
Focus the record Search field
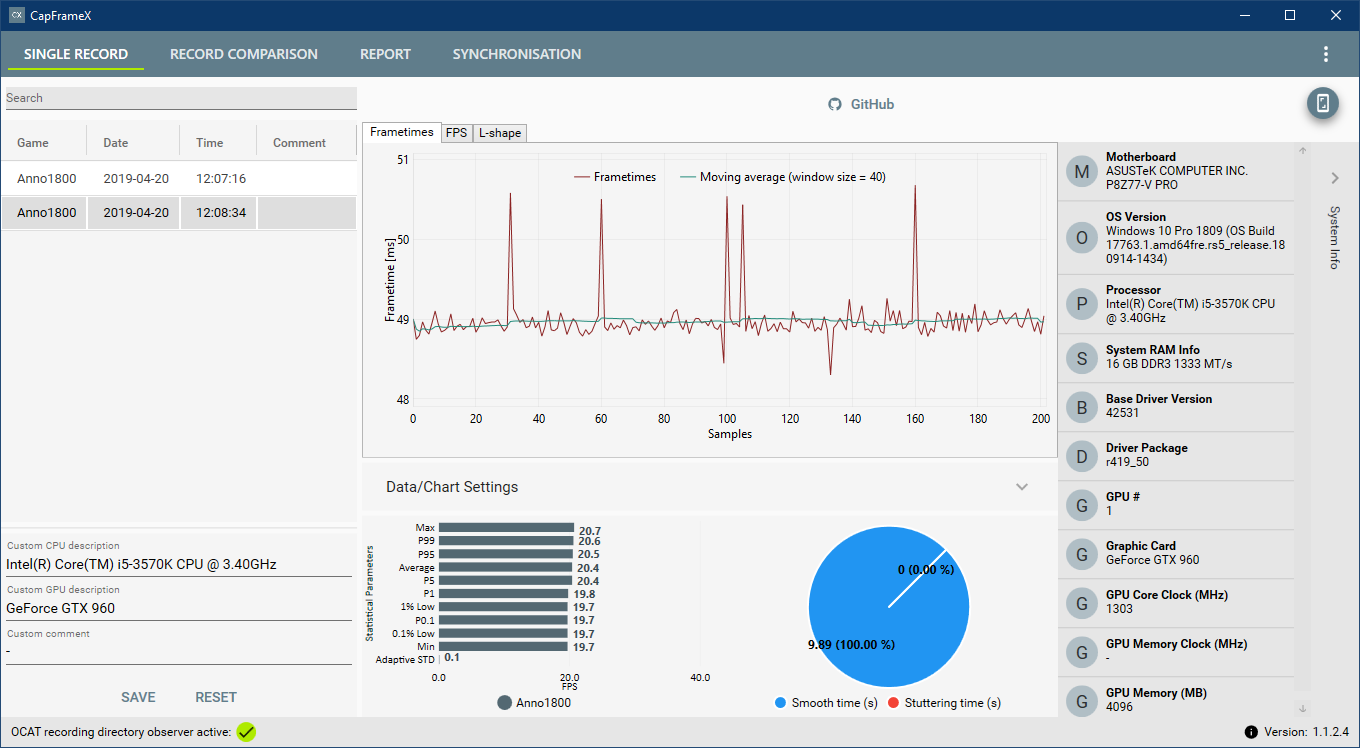pos(181,98)
